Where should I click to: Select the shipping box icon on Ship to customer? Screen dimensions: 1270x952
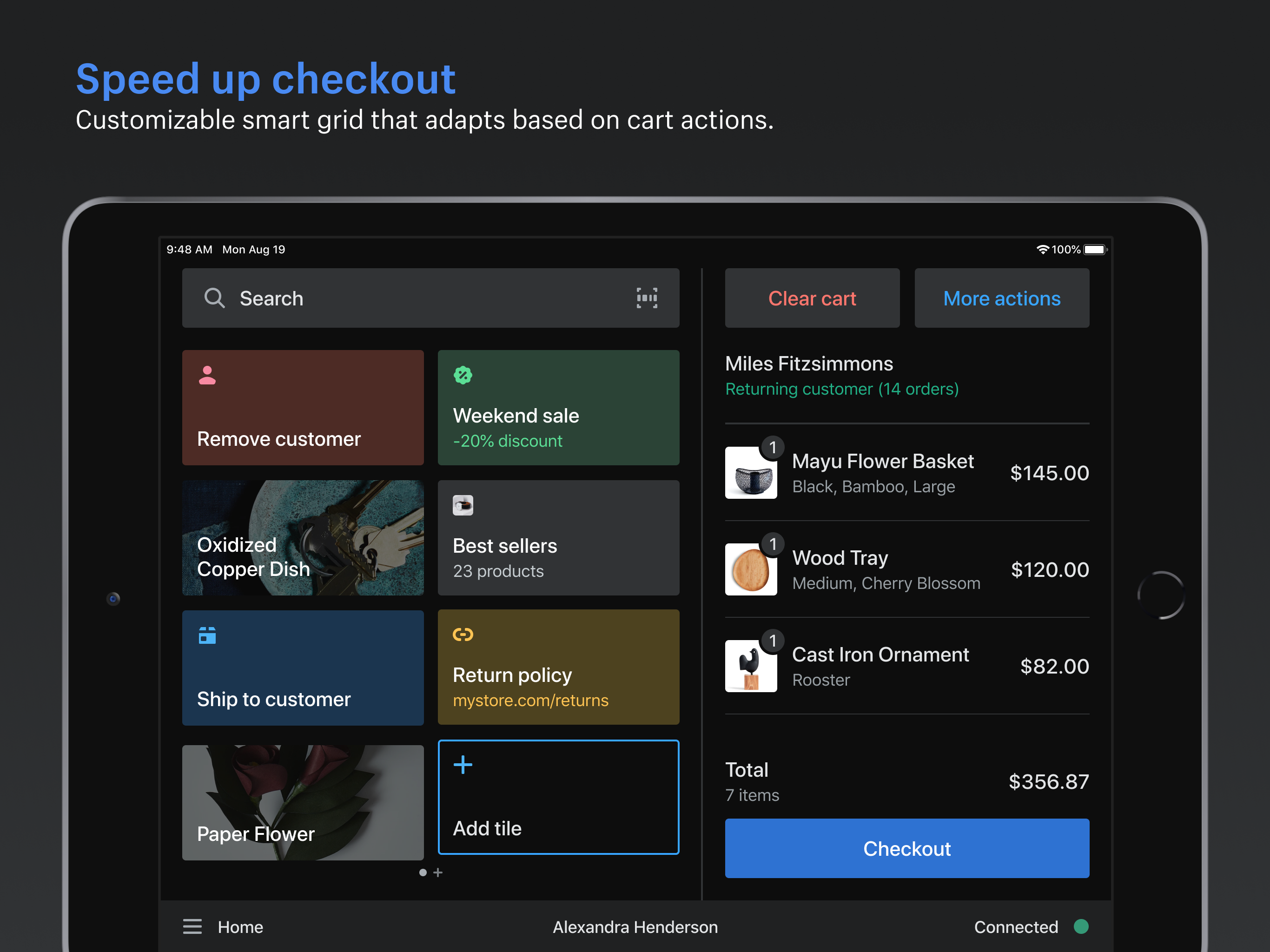point(207,635)
